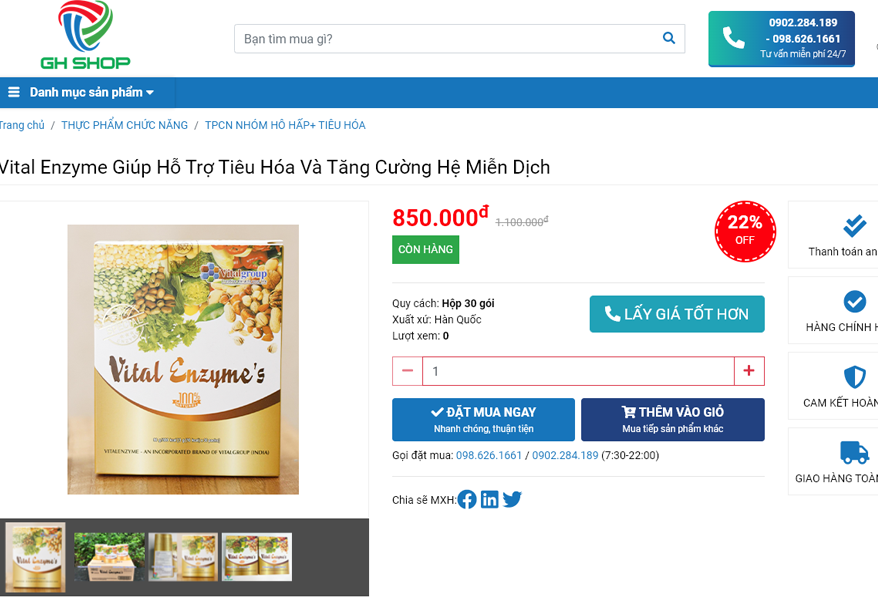Click LẤY GIÁ TỐT HƠN button
The width and height of the screenshot is (878, 603).
(x=677, y=314)
